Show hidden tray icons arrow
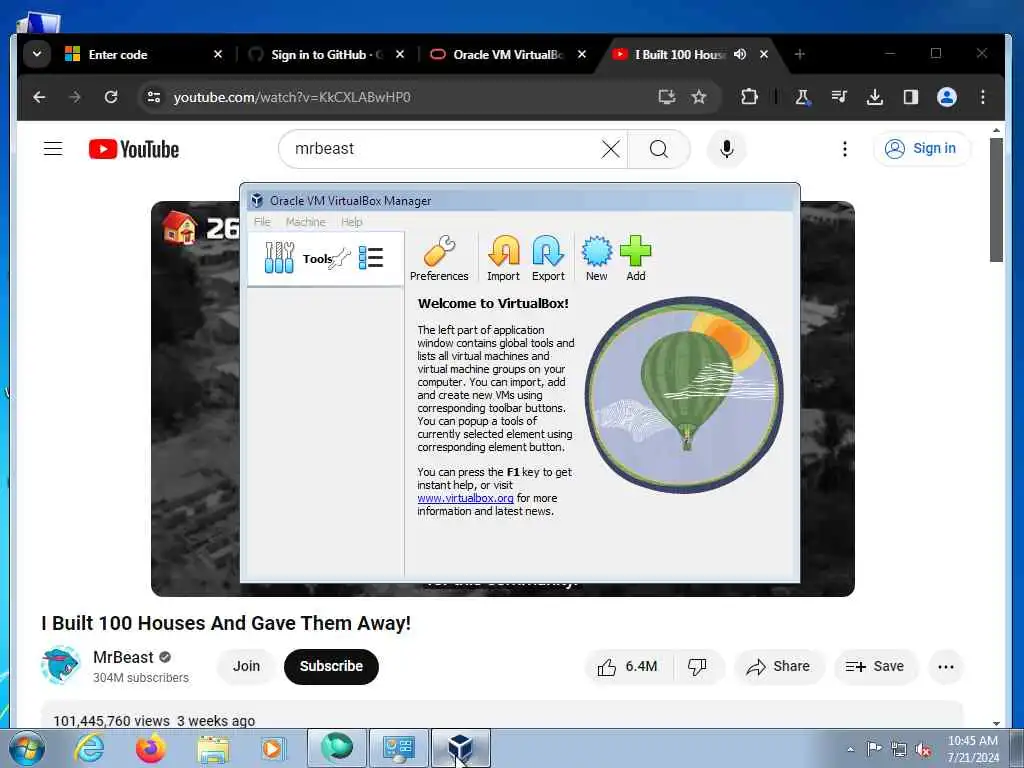The height and width of the screenshot is (768, 1024). coord(850,750)
